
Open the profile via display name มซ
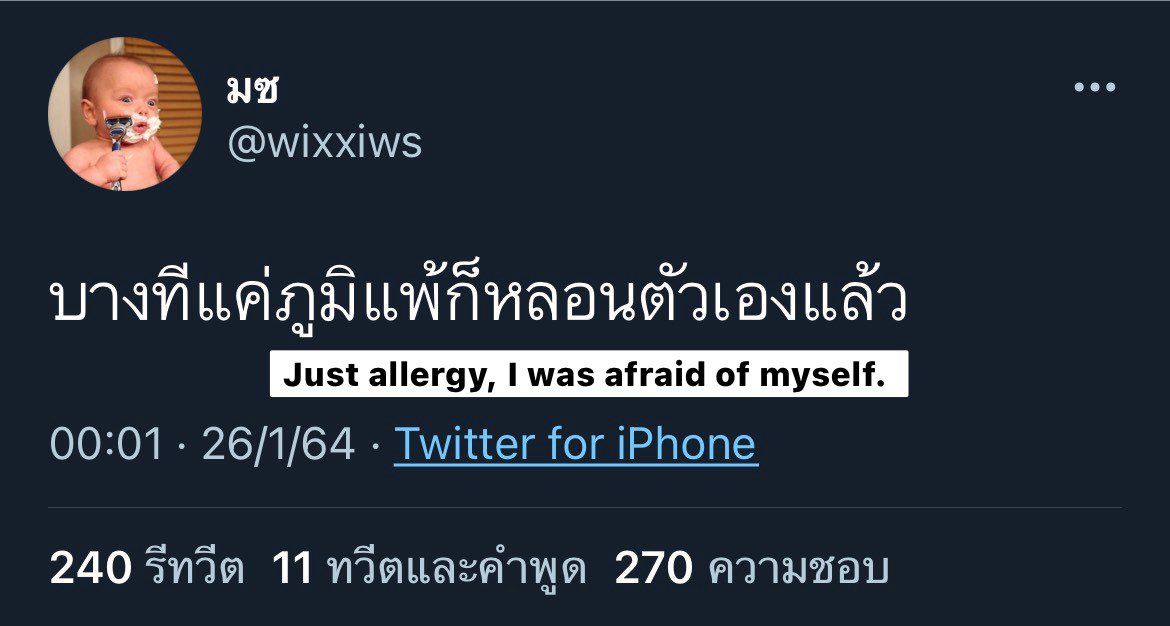point(251,90)
